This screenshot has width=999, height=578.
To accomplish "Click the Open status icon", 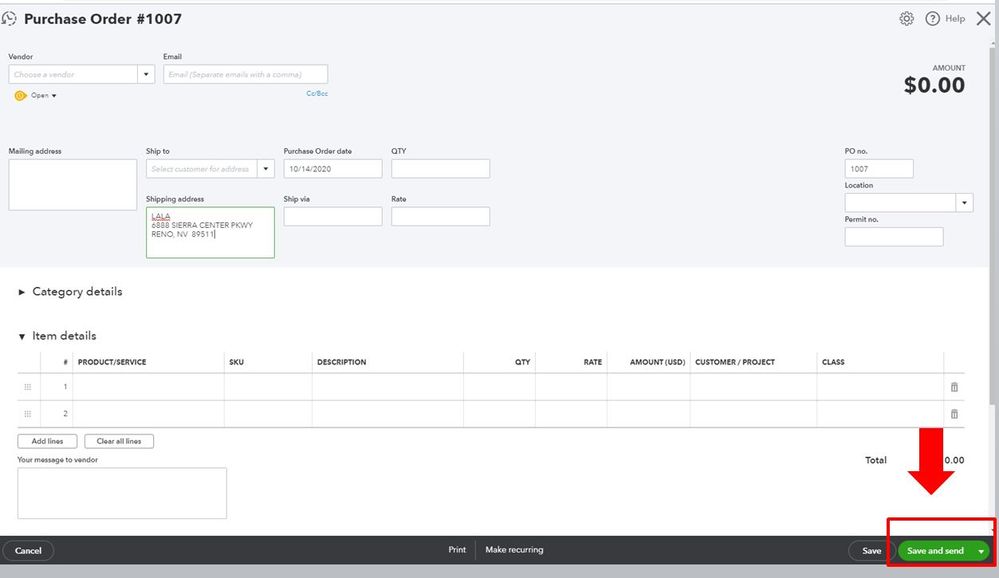I will pyautogui.click(x=20, y=95).
